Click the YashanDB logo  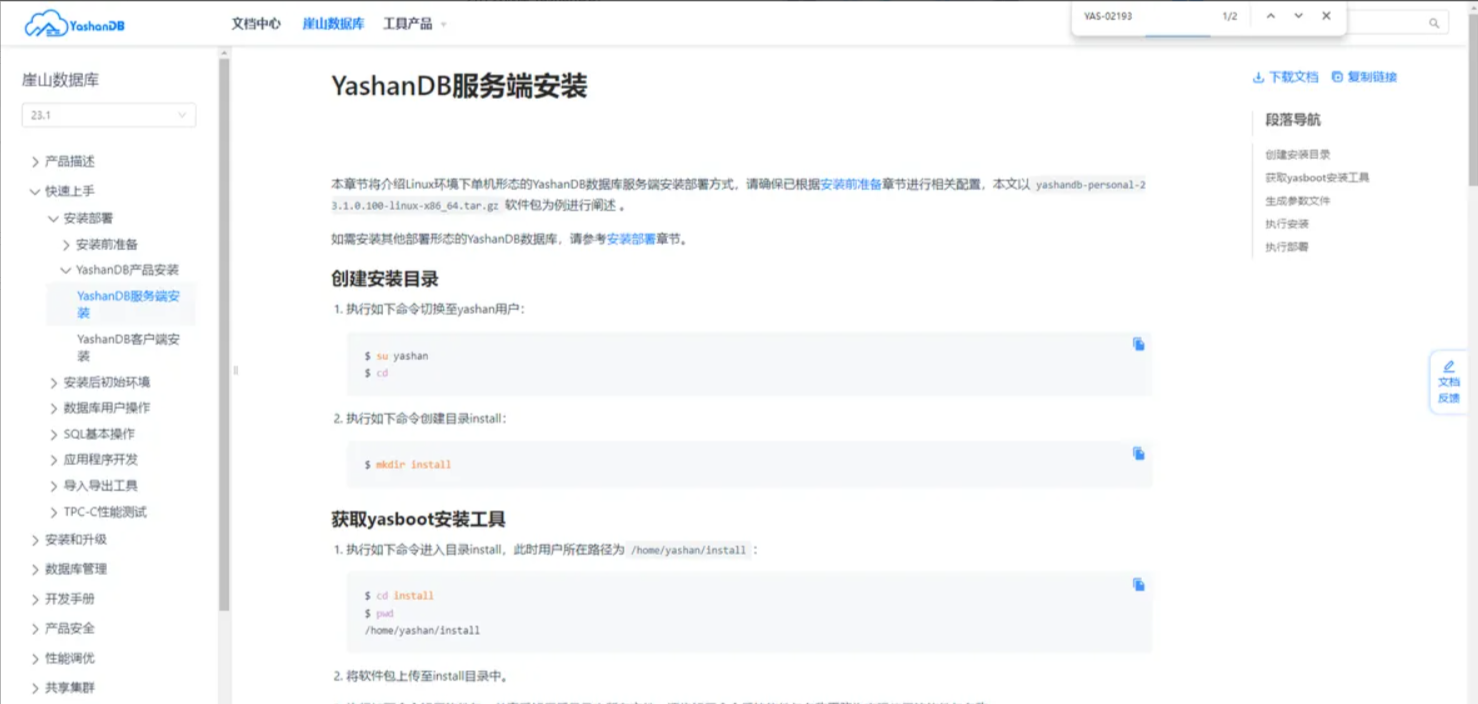point(75,24)
